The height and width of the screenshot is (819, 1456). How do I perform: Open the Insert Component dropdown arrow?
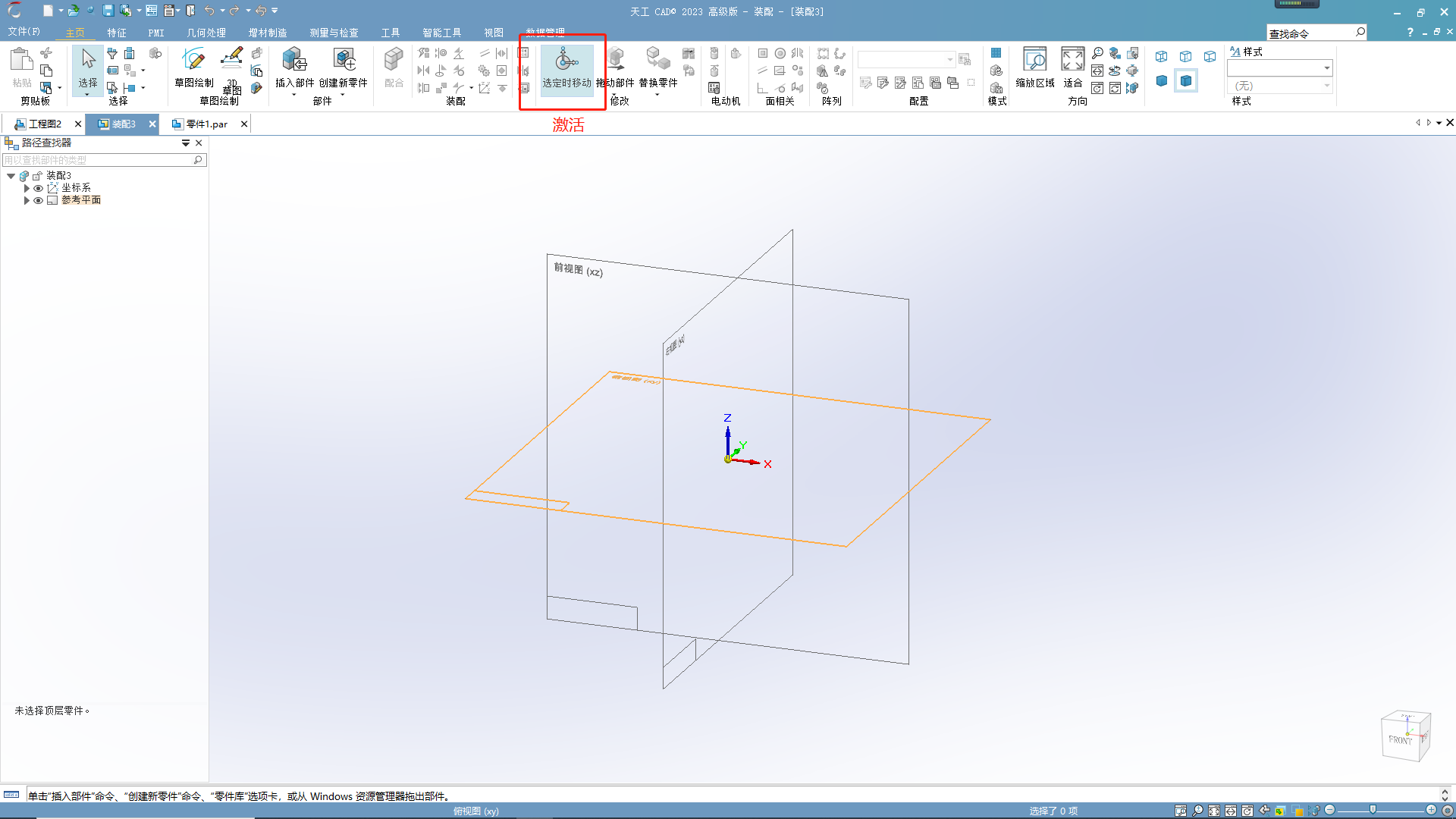point(294,94)
